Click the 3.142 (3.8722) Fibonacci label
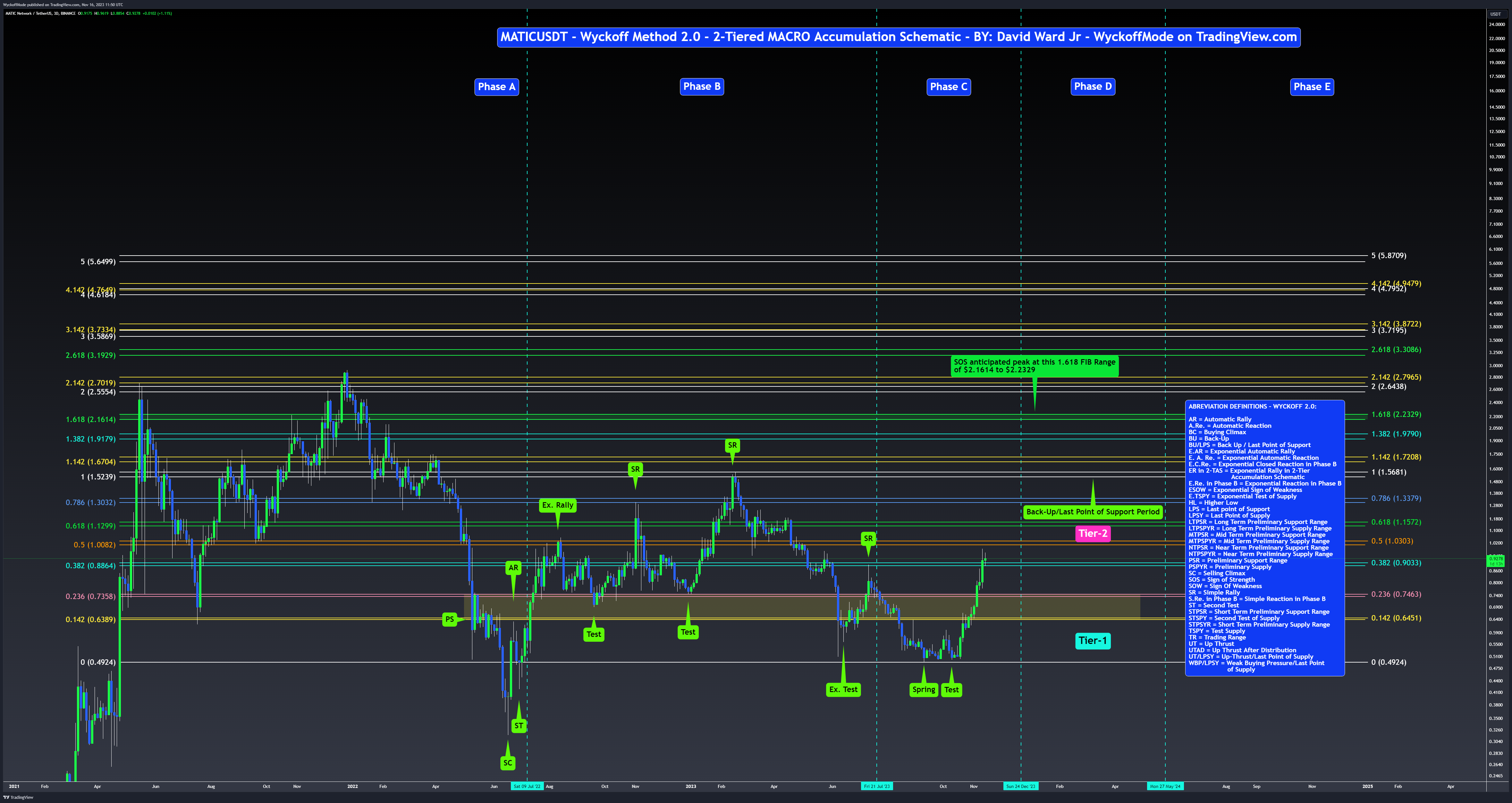 (x=1396, y=324)
